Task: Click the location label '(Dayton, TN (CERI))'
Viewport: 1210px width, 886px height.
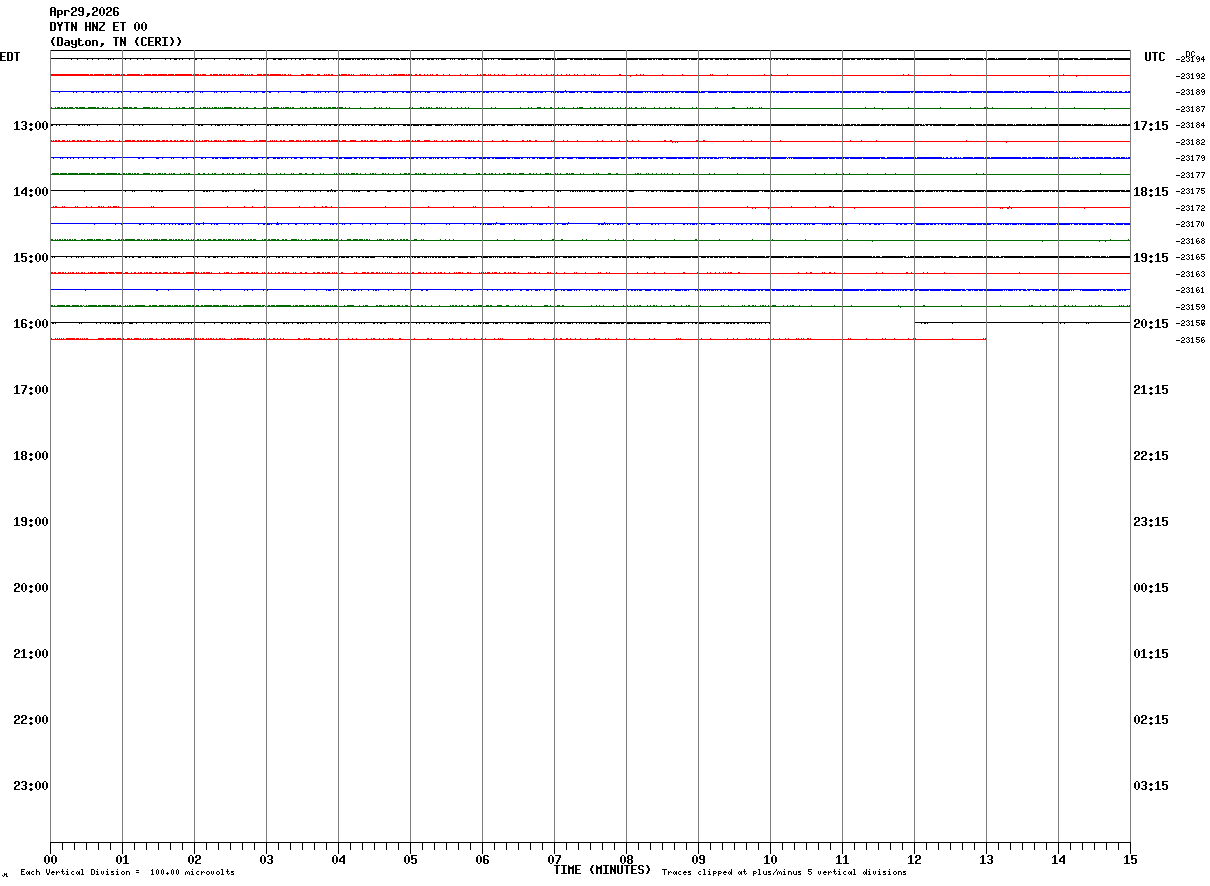Action: (x=116, y=42)
